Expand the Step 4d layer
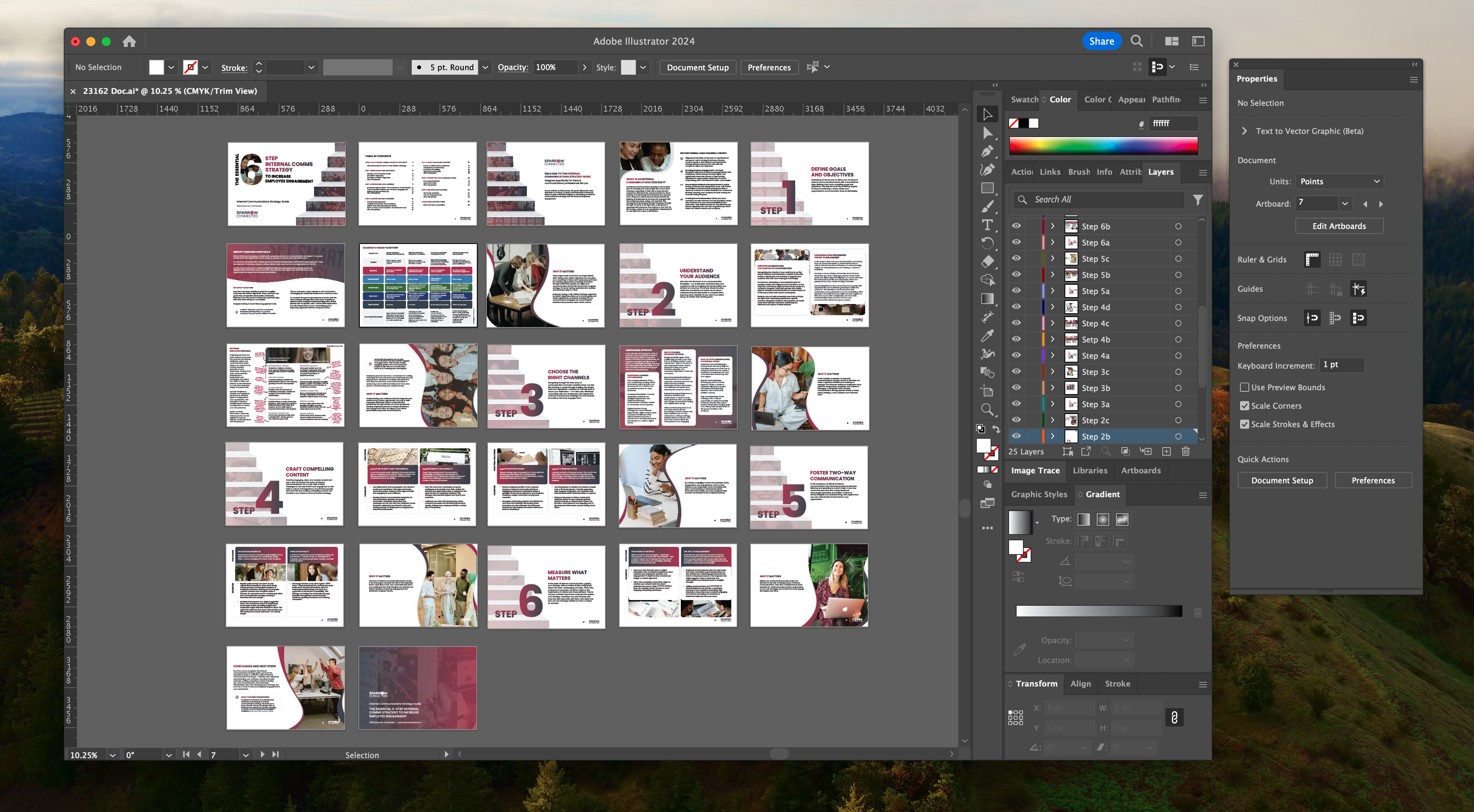 click(1052, 307)
